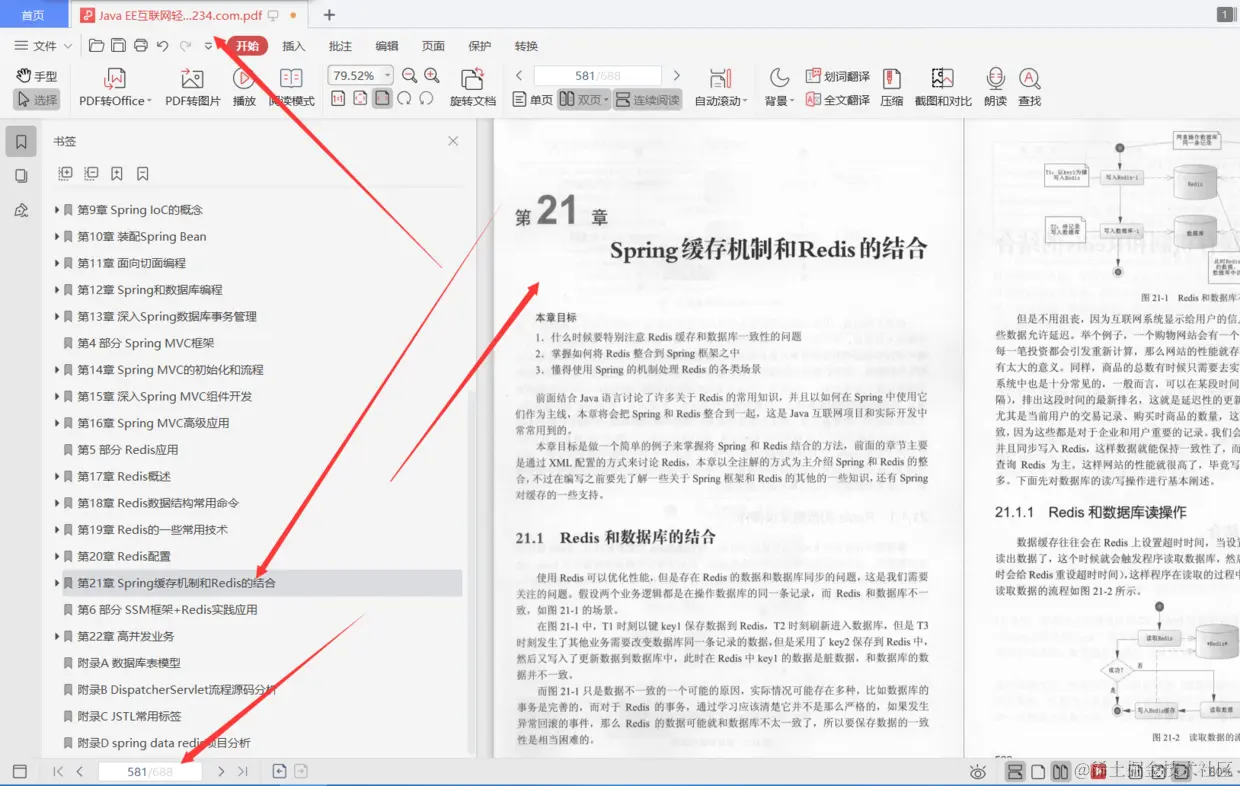Click bookmark panel icon in sidebar

(x=21, y=142)
